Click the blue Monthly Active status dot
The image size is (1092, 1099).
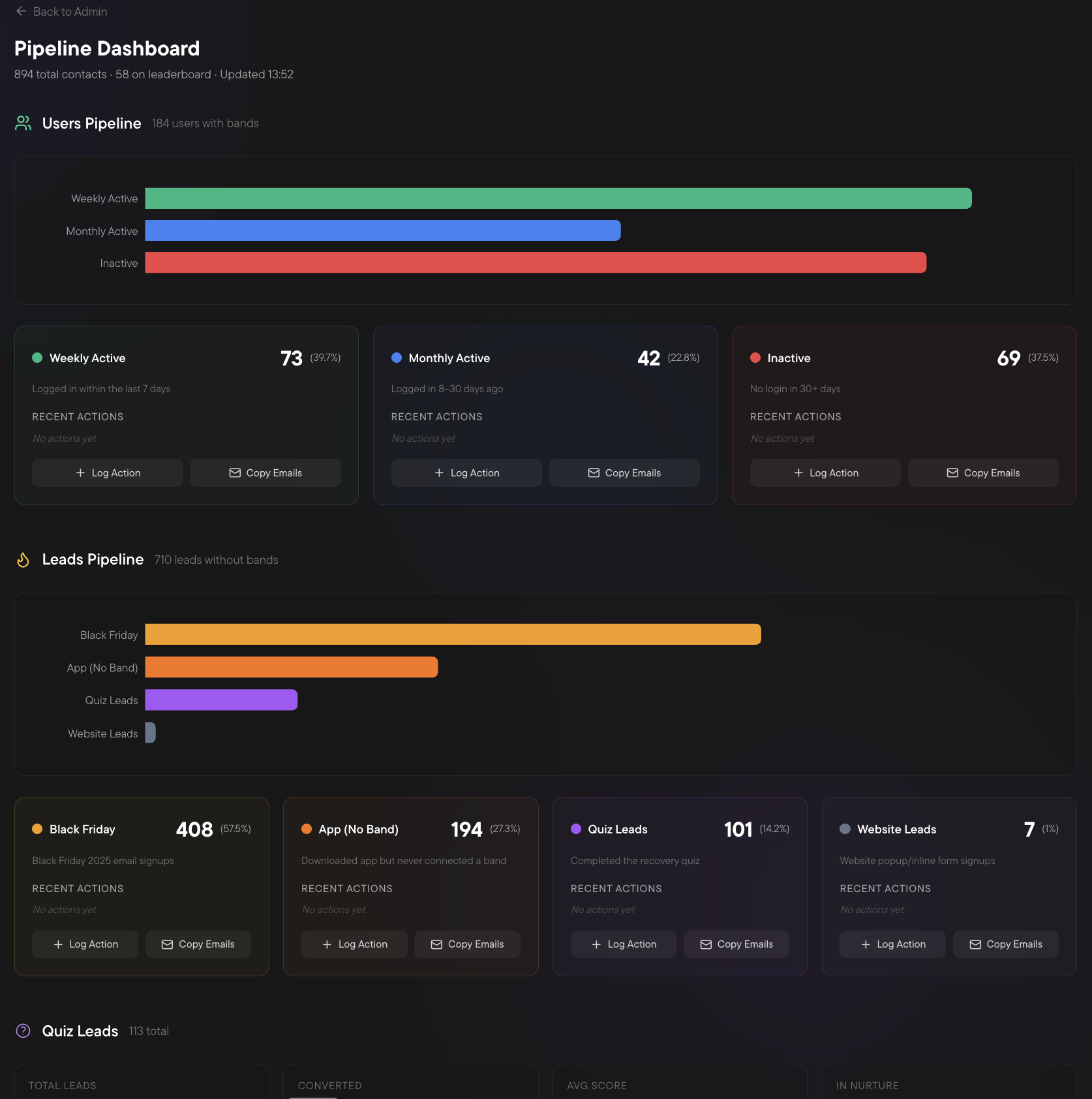click(397, 358)
